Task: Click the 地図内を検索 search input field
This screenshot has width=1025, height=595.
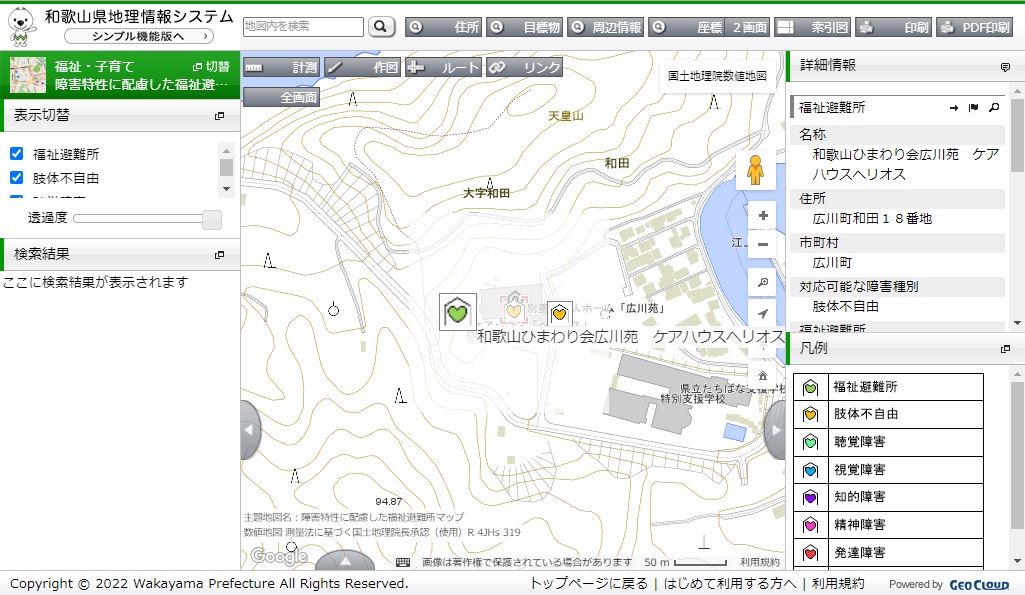Action: (x=303, y=27)
